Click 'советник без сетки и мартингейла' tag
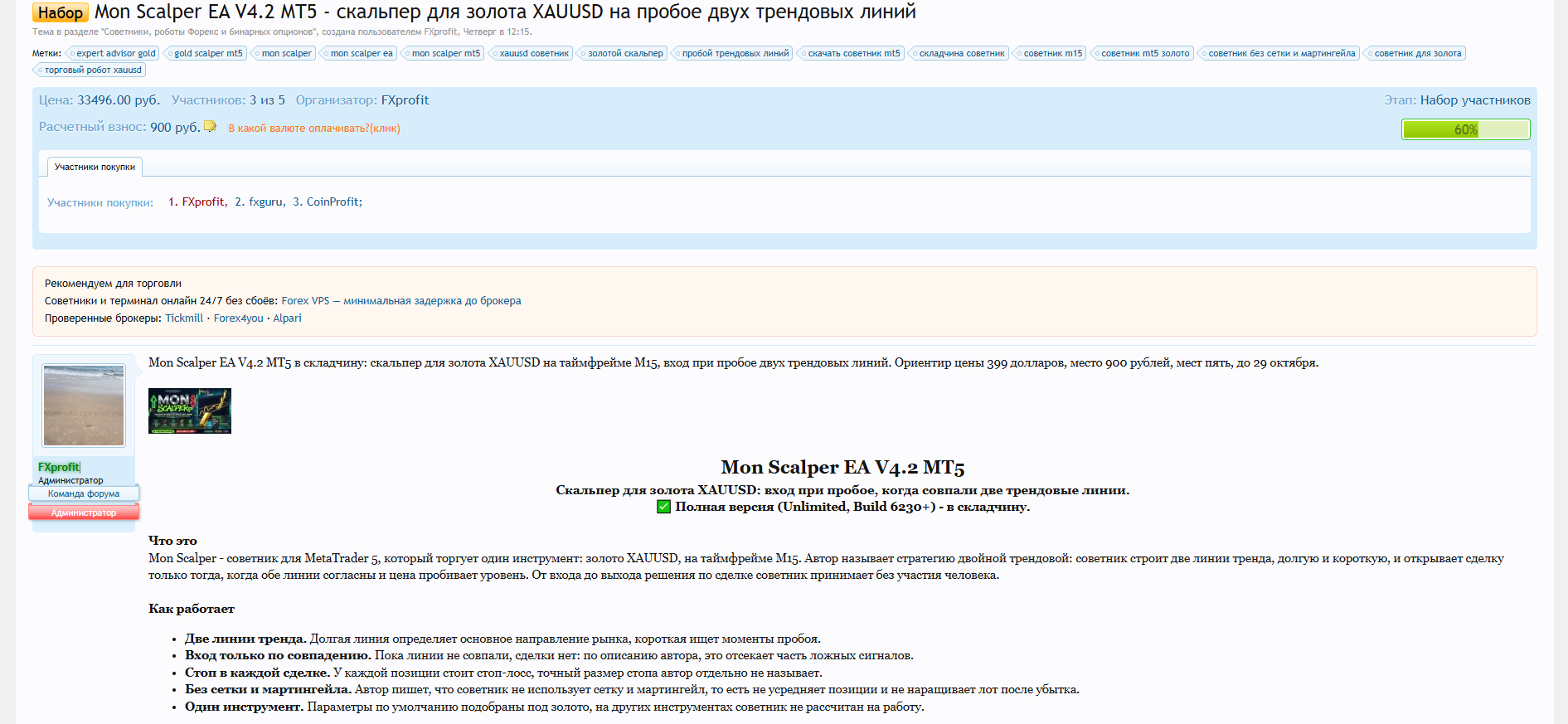1568x724 pixels. 1278,53
